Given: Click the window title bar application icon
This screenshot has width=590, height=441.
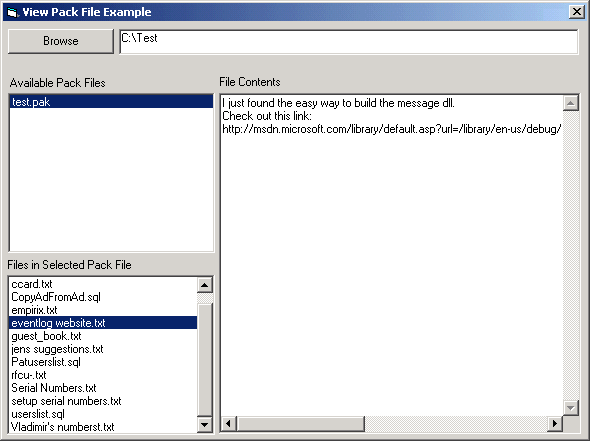Looking at the screenshot, I should pos(13,12).
